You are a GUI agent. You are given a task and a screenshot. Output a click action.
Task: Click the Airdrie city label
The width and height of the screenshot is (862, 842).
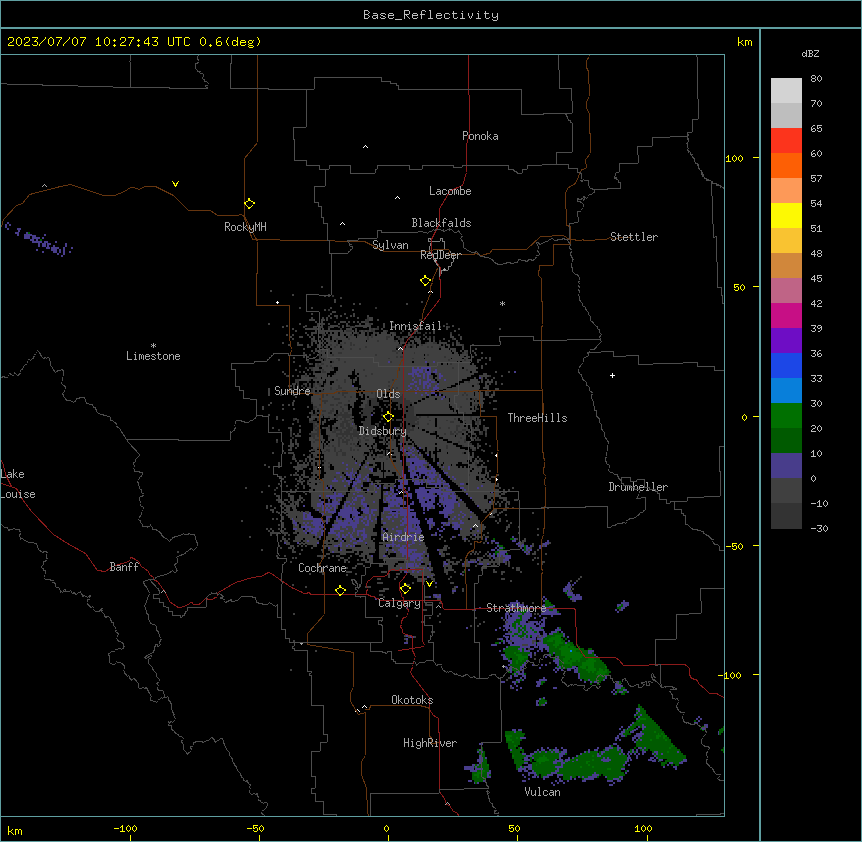(403, 537)
